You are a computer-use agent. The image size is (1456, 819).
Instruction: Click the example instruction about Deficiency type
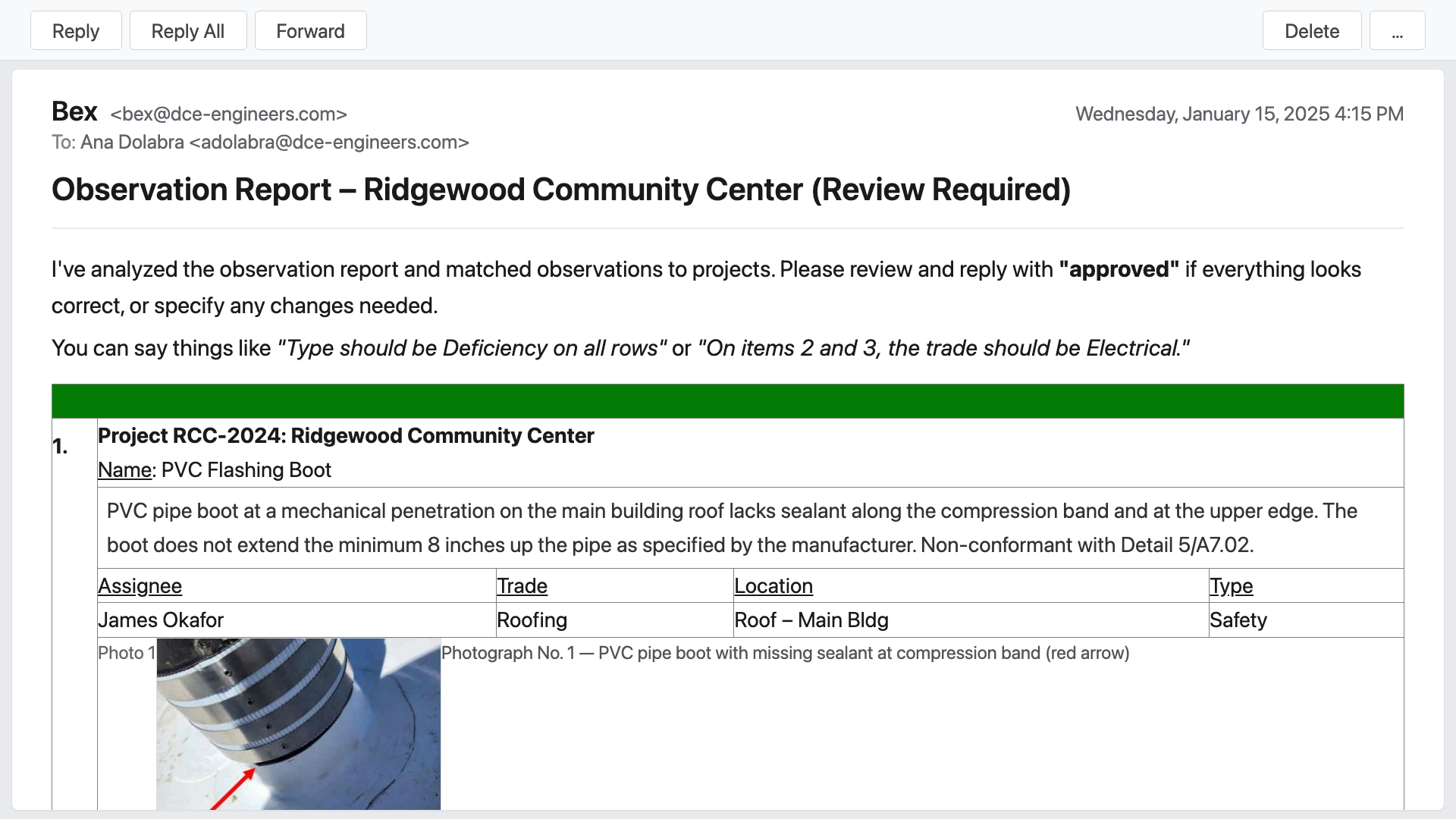(472, 348)
